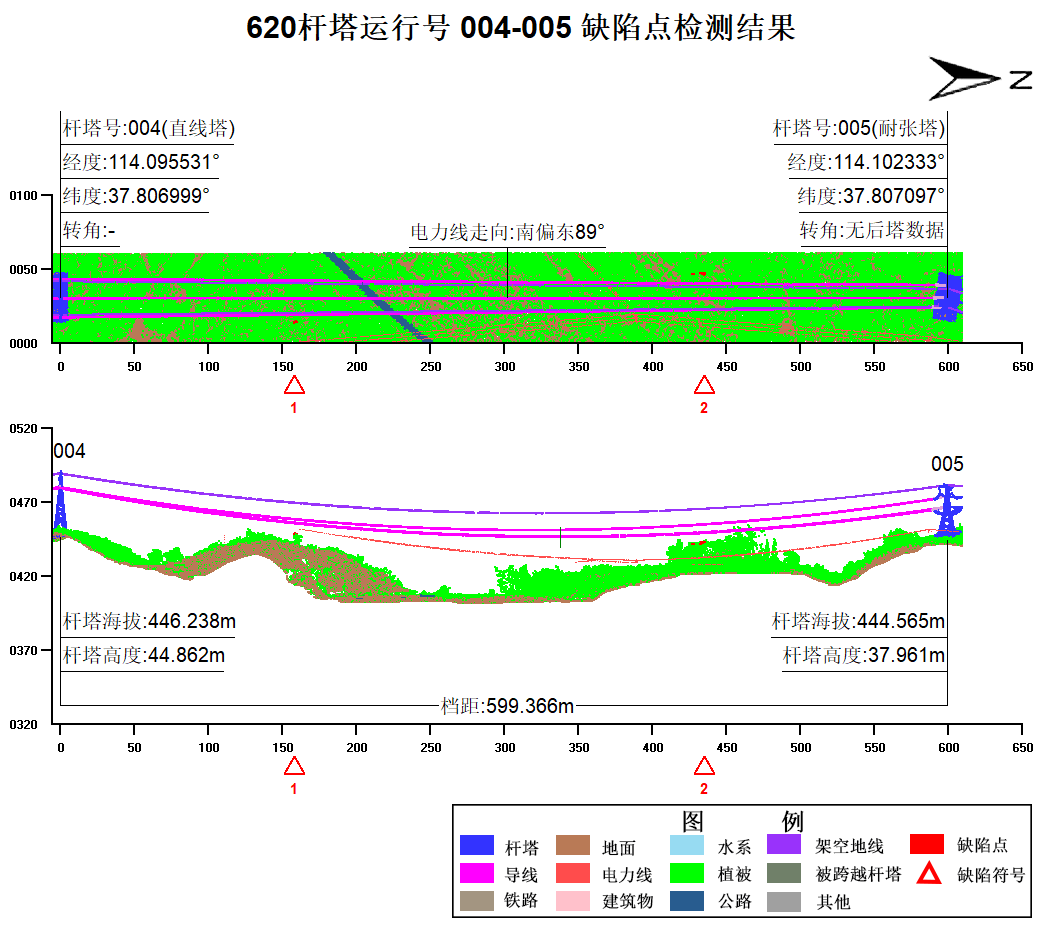Click the 0420 y-axis tick of profile view
This screenshot has width=1043, height=928.
point(23,576)
